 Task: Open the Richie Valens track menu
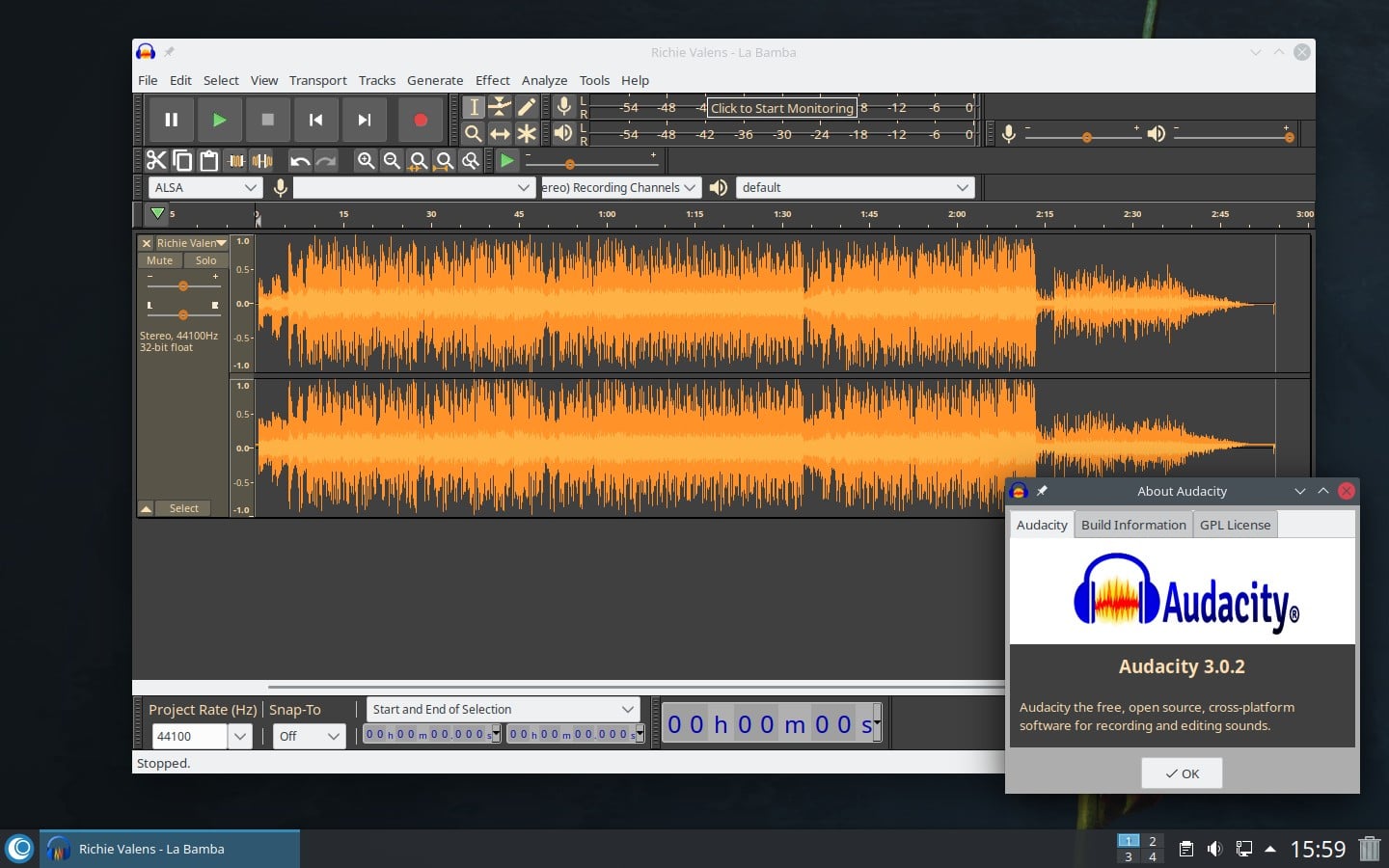click(x=221, y=242)
